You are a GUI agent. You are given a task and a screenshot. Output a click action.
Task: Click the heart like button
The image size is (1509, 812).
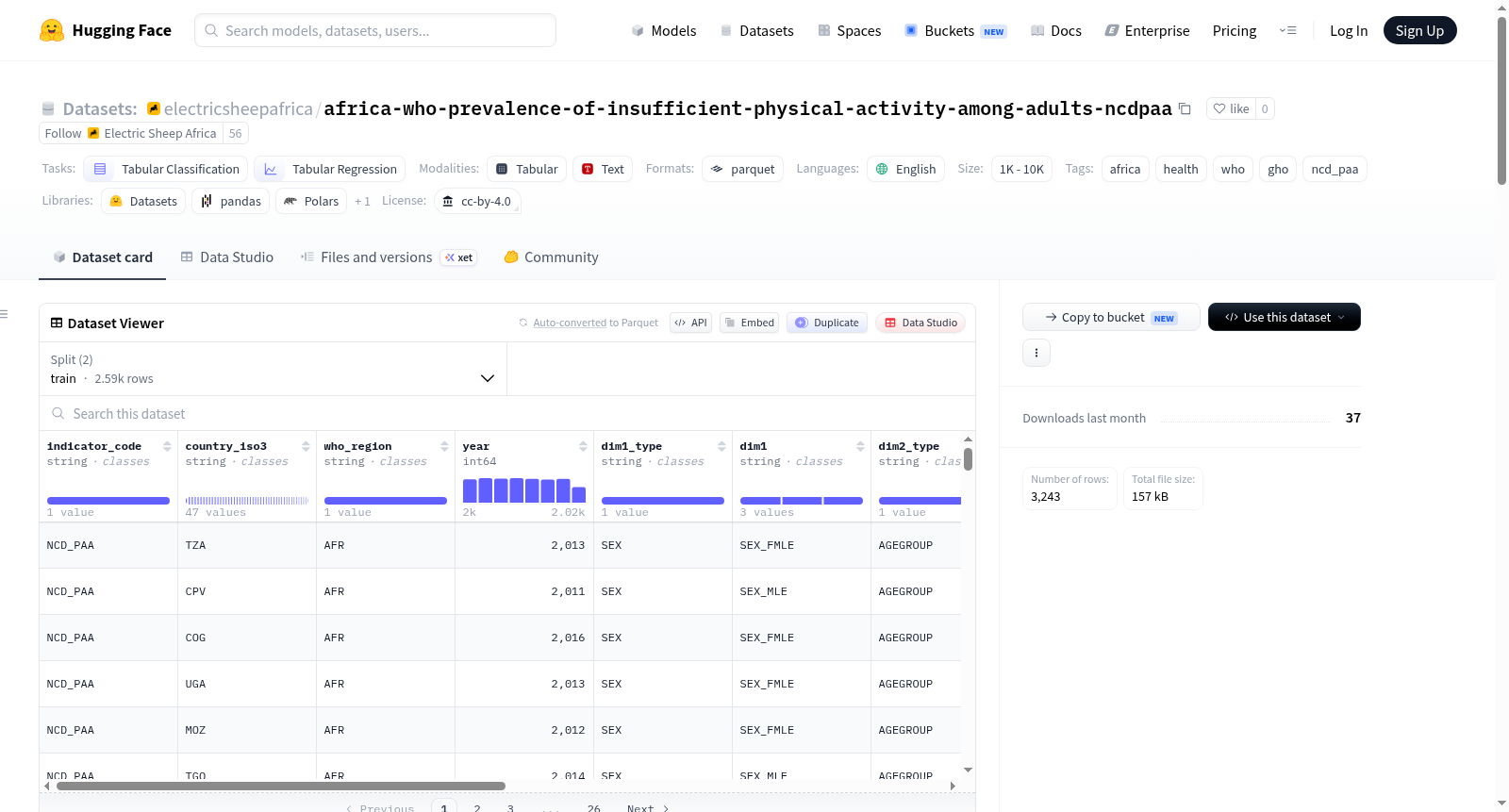pyautogui.click(x=1231, y=108)
